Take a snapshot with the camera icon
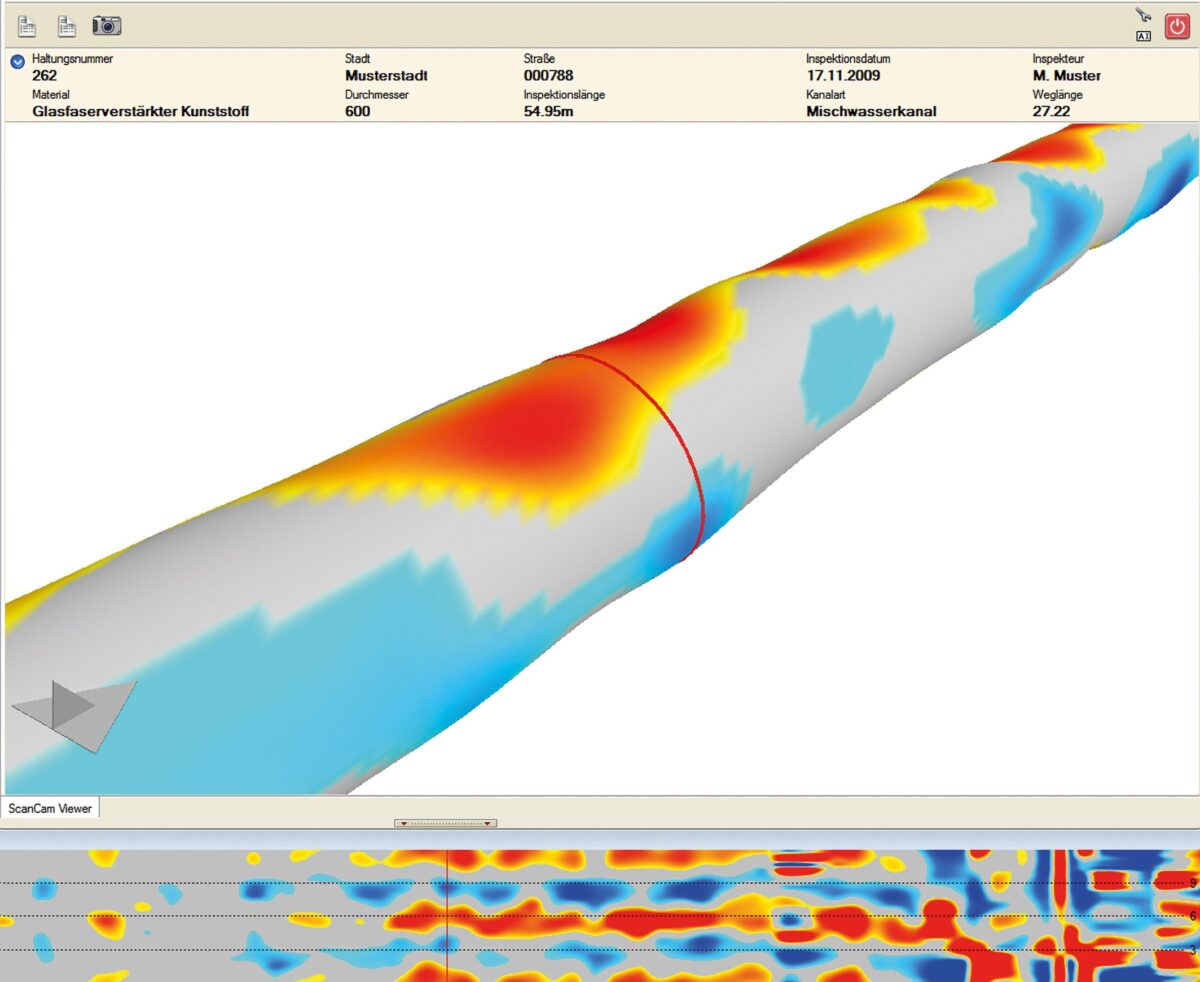The image size is (1200, 982). click(107, 26)
